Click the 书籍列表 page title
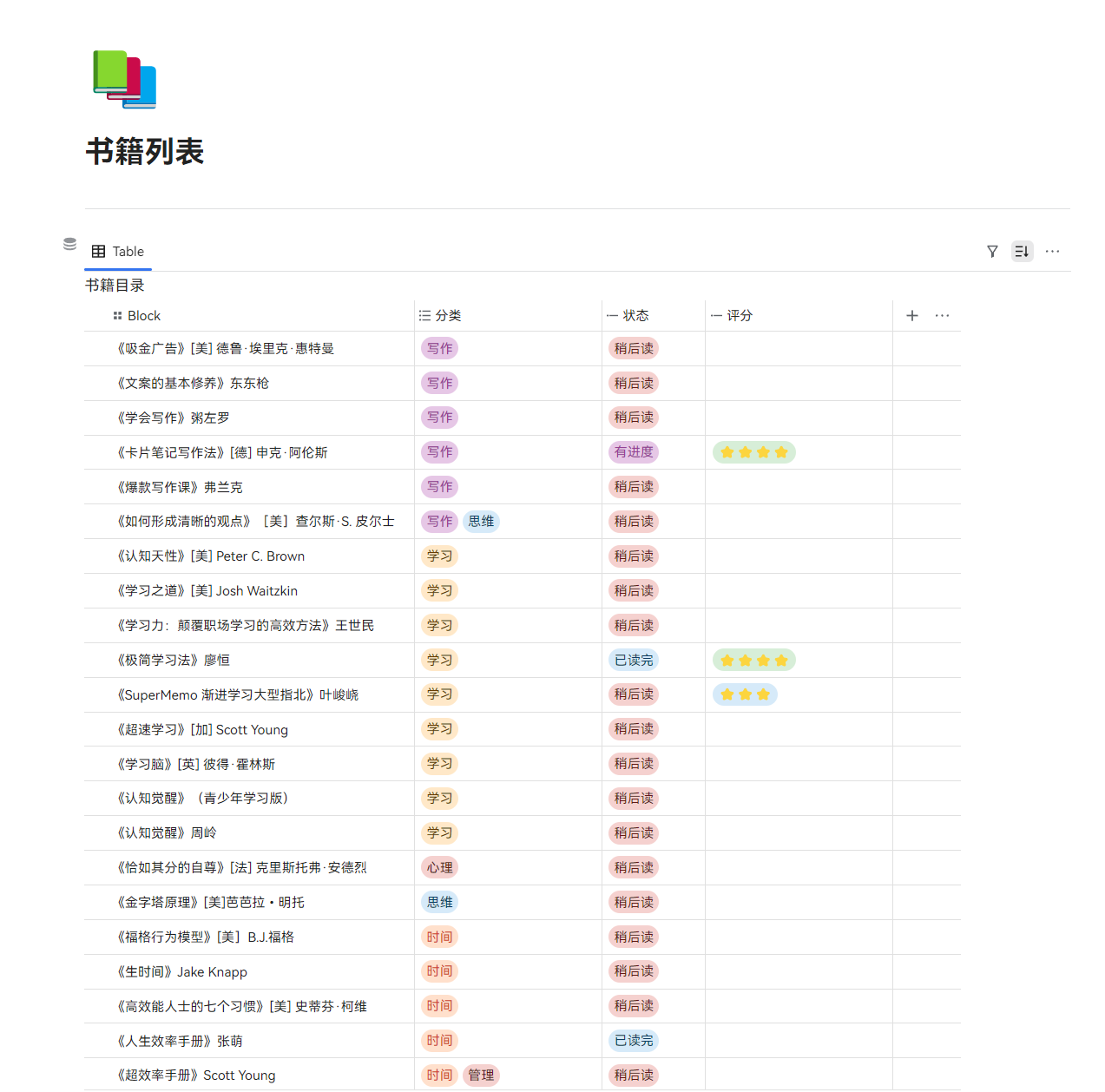This screenshot has width=1105, height=1092. 145,152
